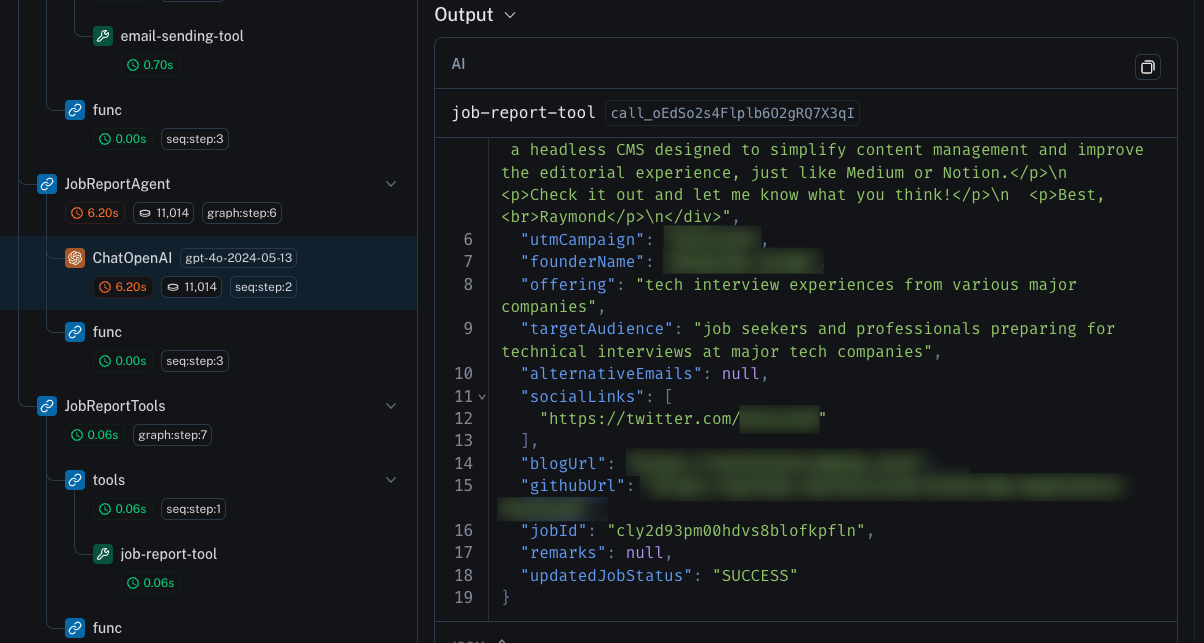Click the graph:step:6 tag

pos(241,213)
